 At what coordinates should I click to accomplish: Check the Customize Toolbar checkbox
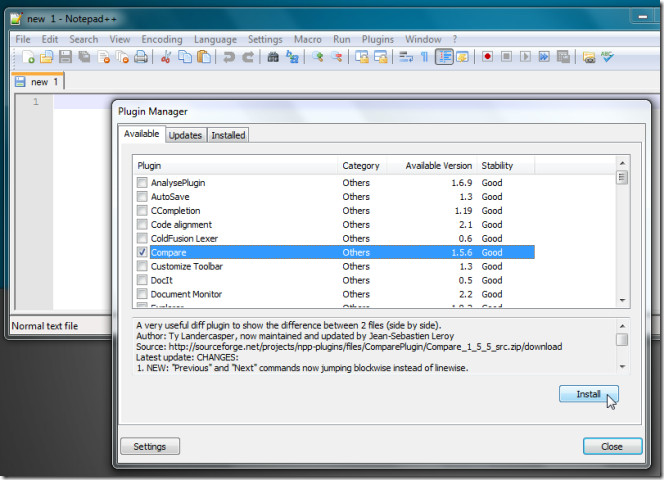point(142,266)
